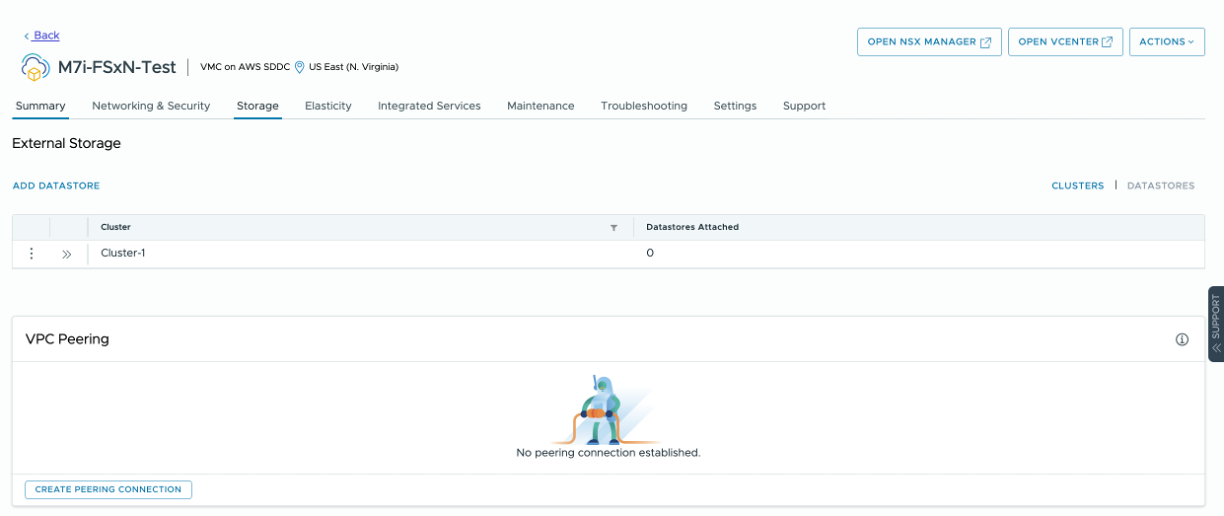Click the Cluster column header
The height and width of the screenshot is (516, 1224).
[116, 227]
